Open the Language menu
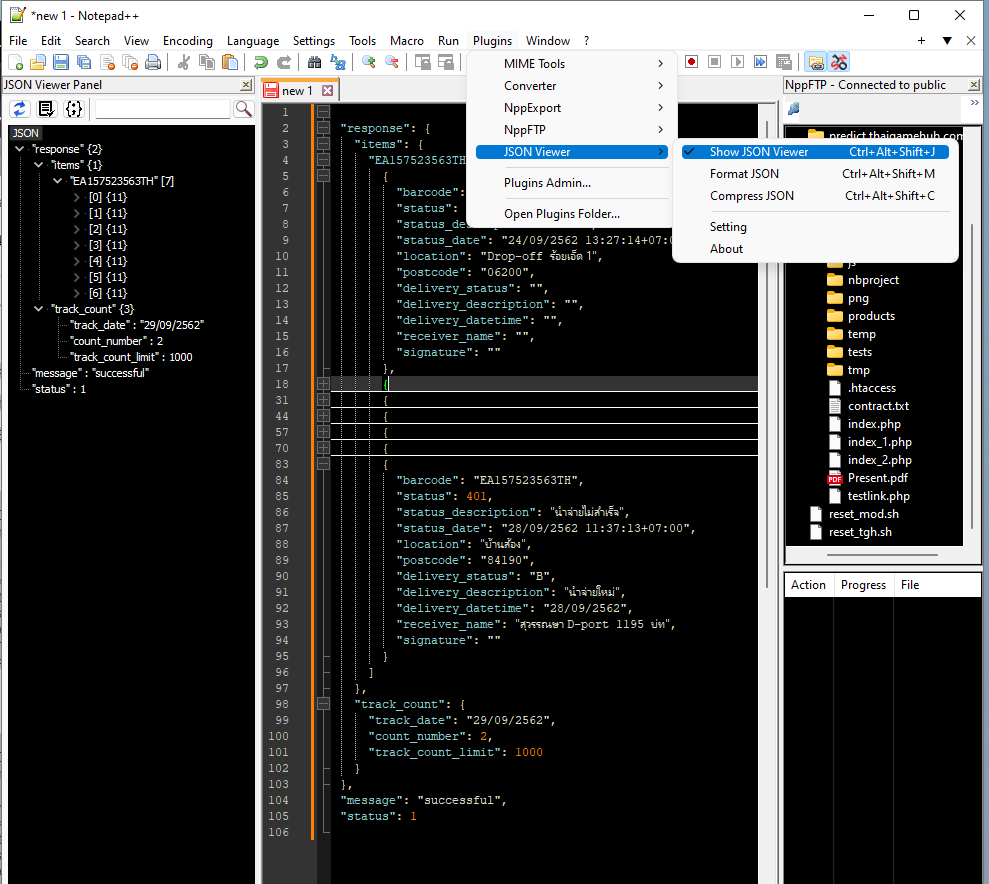 (x=253, y=41)
